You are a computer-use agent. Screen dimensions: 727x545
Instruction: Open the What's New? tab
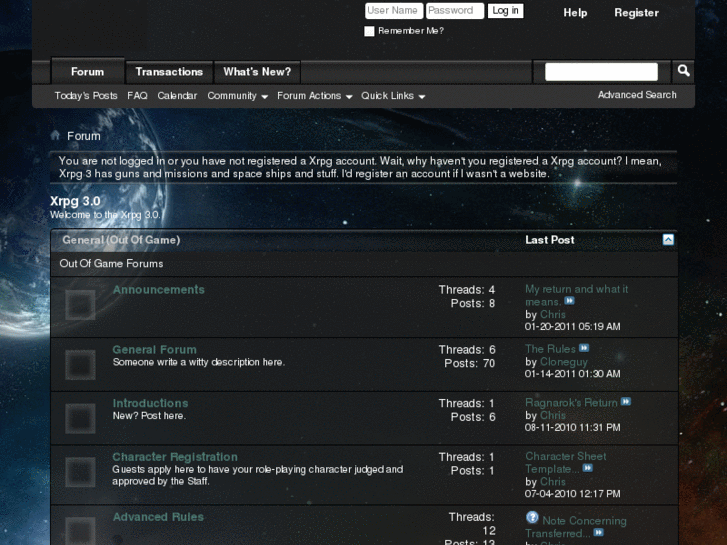[x=257, y=72]
